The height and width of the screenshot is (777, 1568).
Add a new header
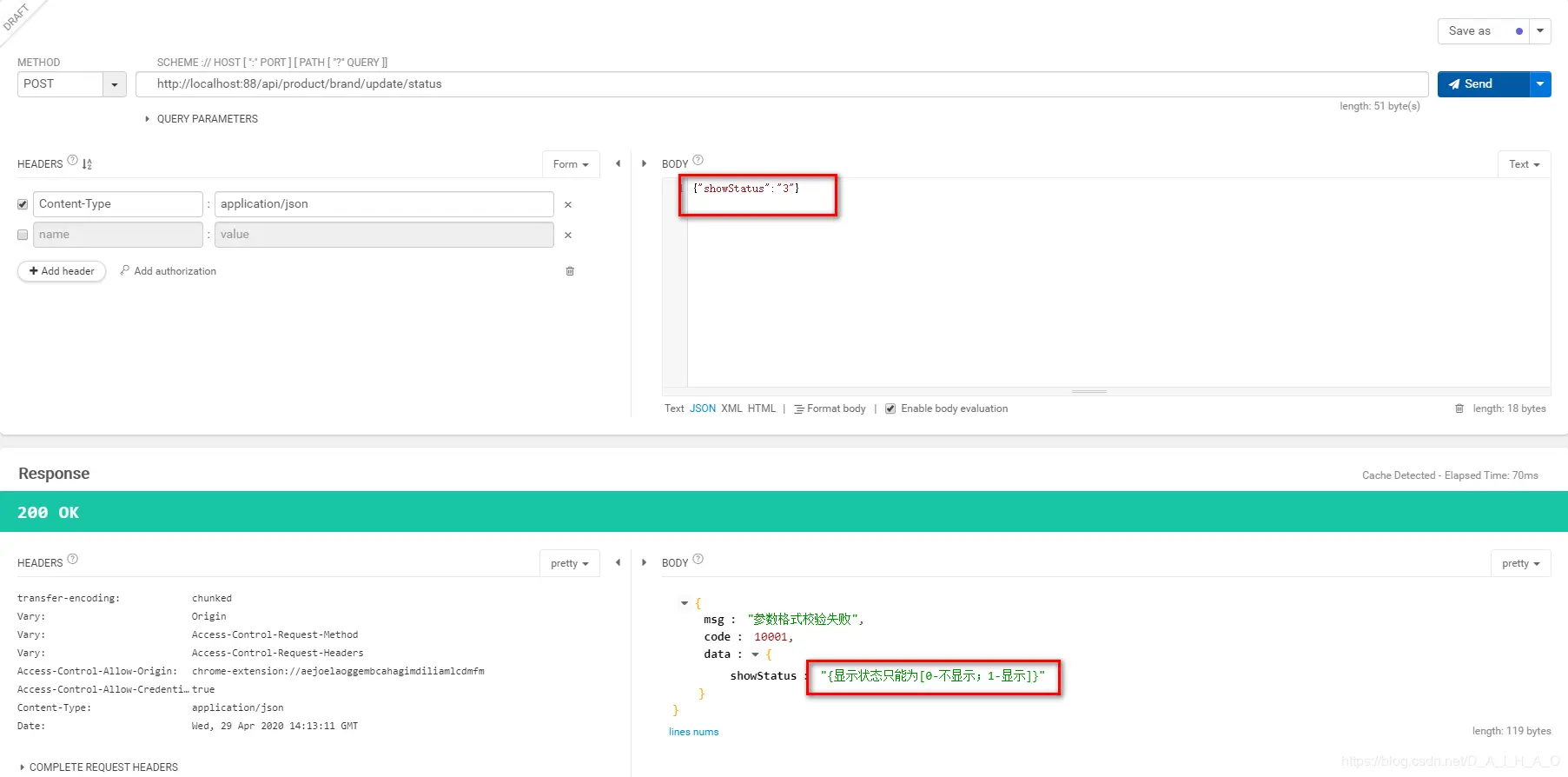click(x=62, y=271)
